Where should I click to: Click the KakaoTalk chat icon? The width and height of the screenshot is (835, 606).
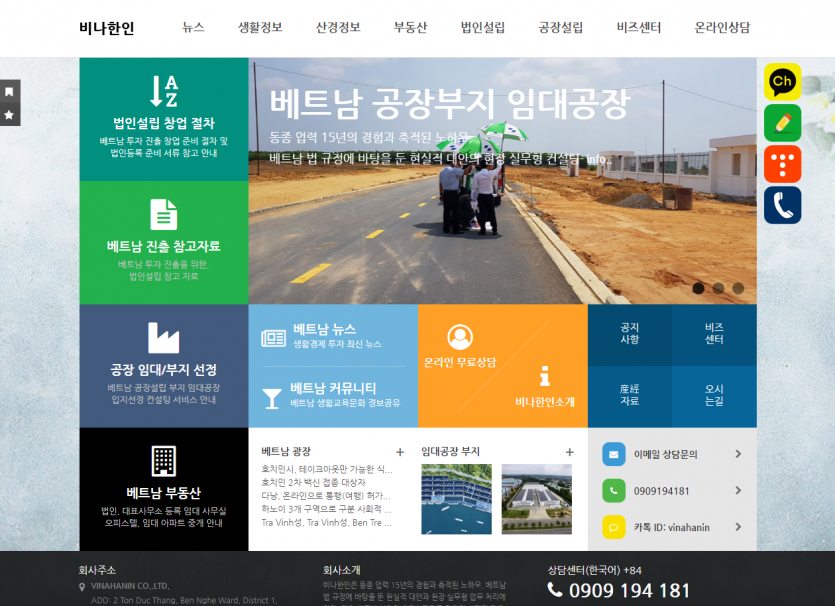click(x=782, y=81)
